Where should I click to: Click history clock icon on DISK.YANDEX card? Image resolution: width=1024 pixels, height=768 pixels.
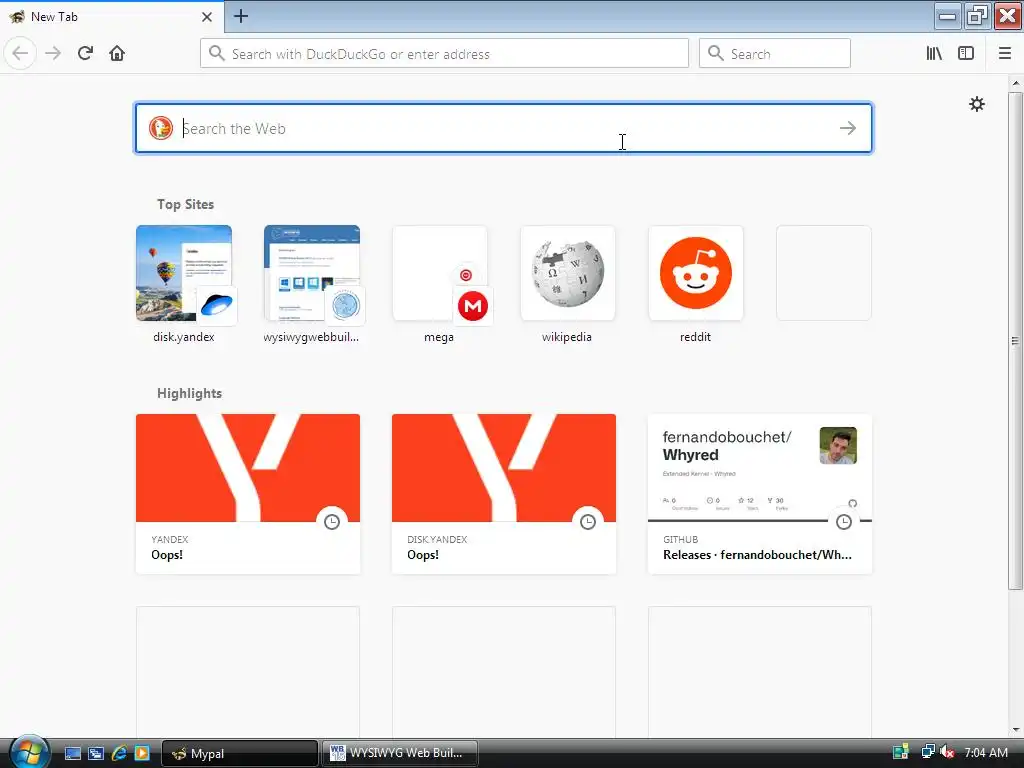click(x=588, y=522)
